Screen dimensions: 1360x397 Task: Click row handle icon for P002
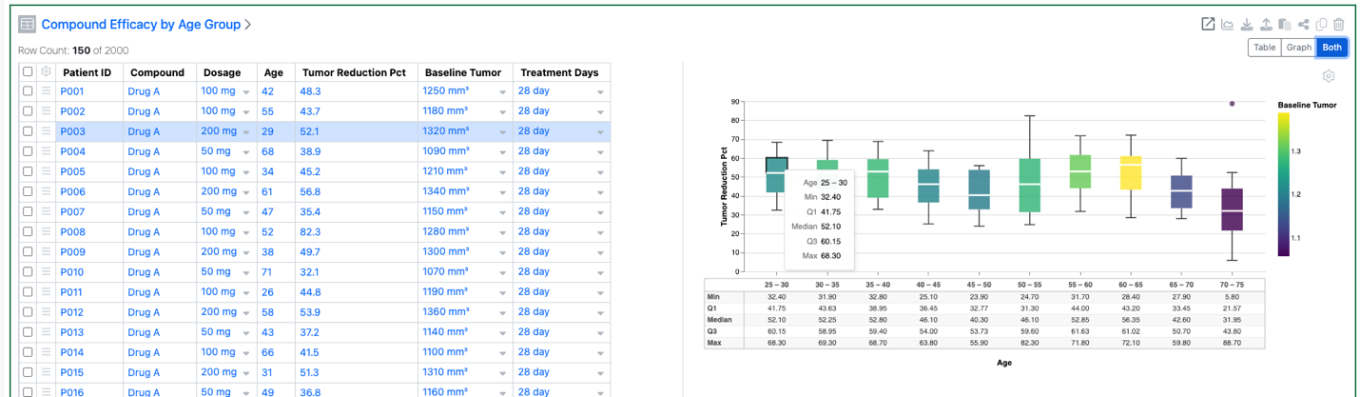[46, 111]
